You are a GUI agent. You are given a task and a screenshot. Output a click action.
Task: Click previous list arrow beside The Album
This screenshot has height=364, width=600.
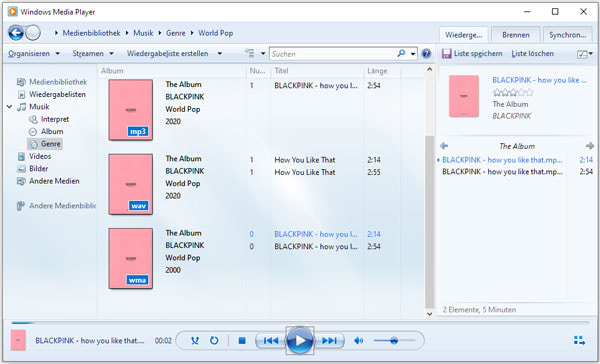pyautogui.click(x=444, y=146)
